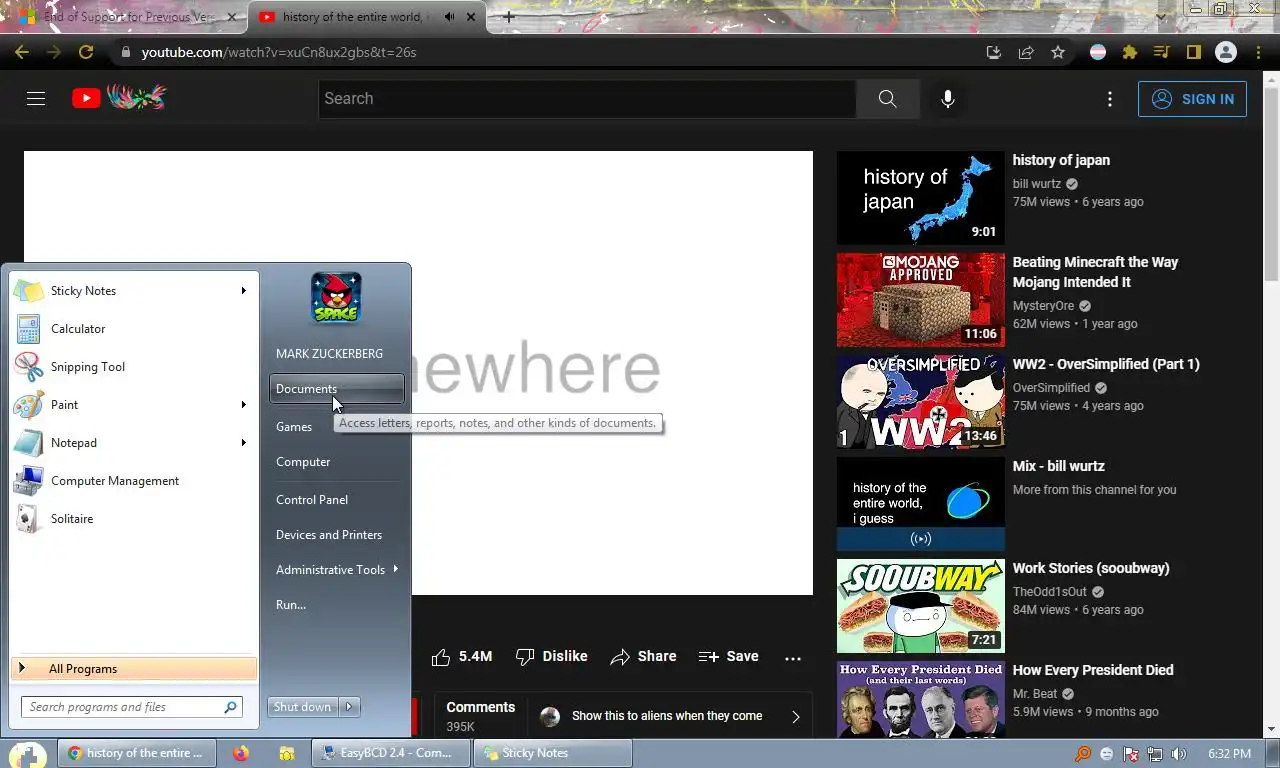Click the SIGN IN button
The height and width of the screenshot is (768, 1280).
tap(1192, 99)
